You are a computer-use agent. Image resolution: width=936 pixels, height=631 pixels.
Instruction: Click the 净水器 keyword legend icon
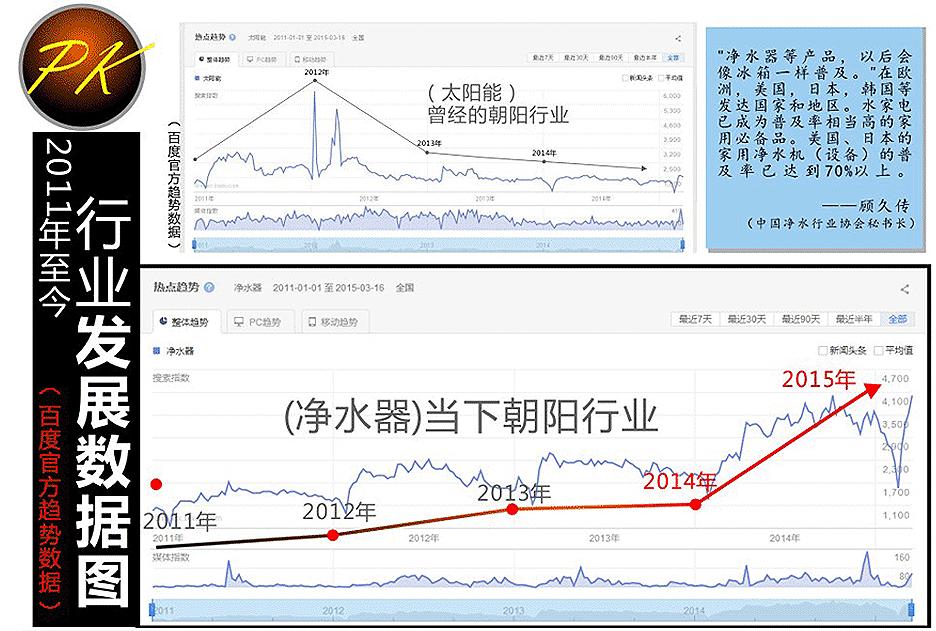point(156,352)
